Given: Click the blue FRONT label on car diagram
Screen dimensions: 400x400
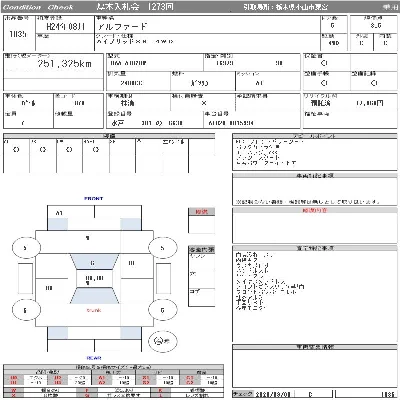Looking at the screenshot, I should (94, 198).
